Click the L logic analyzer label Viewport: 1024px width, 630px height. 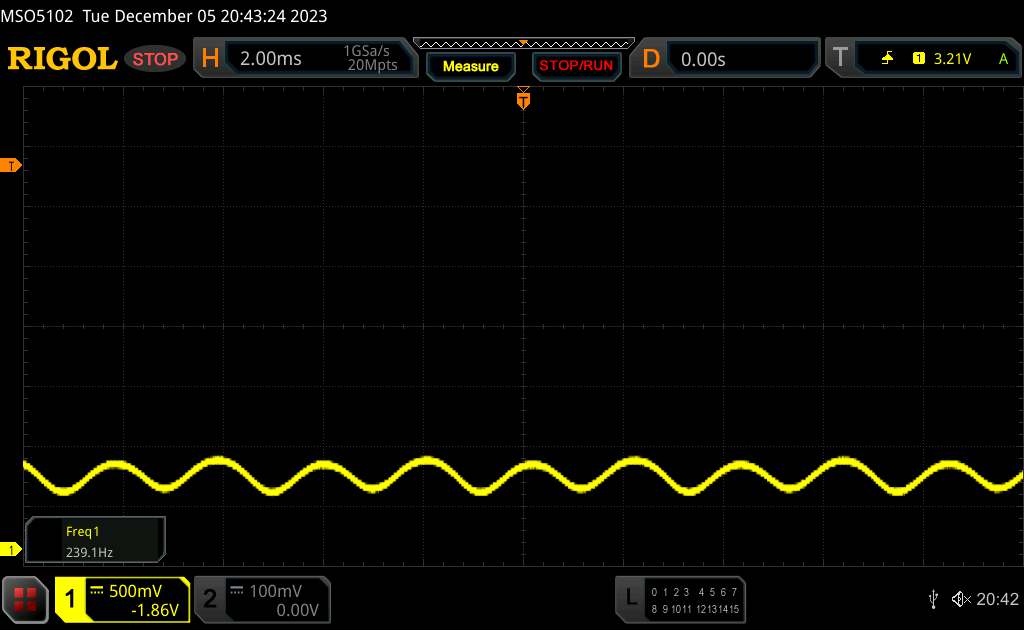(x=631, y=598)
